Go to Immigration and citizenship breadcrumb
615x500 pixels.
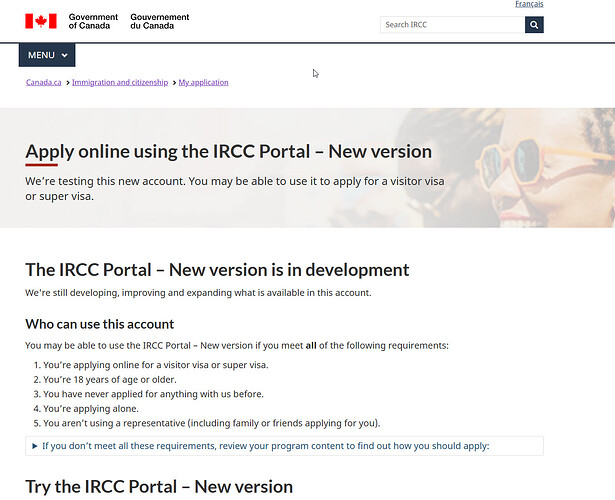[x=120, y=82]
